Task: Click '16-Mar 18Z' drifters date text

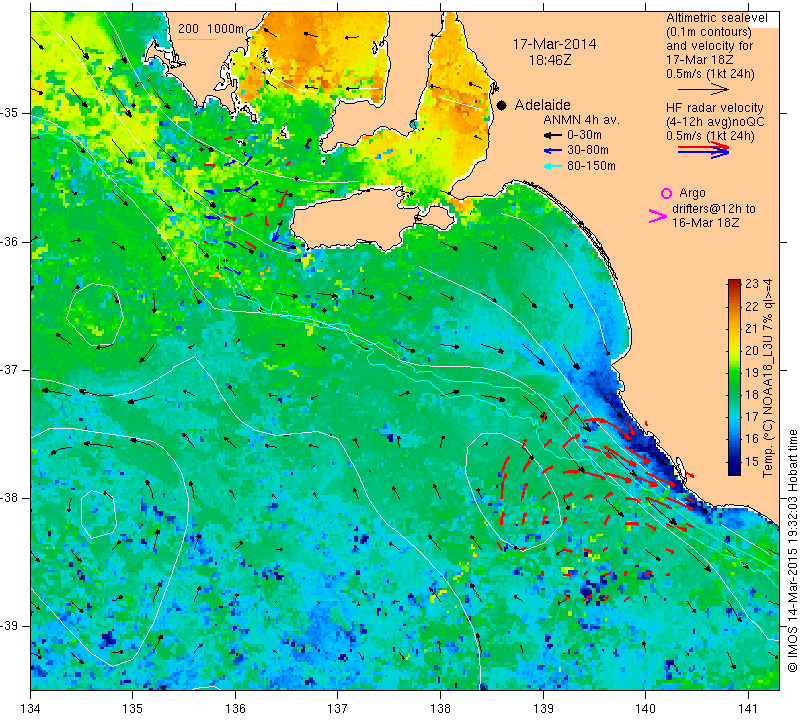Action: [706, 223]
